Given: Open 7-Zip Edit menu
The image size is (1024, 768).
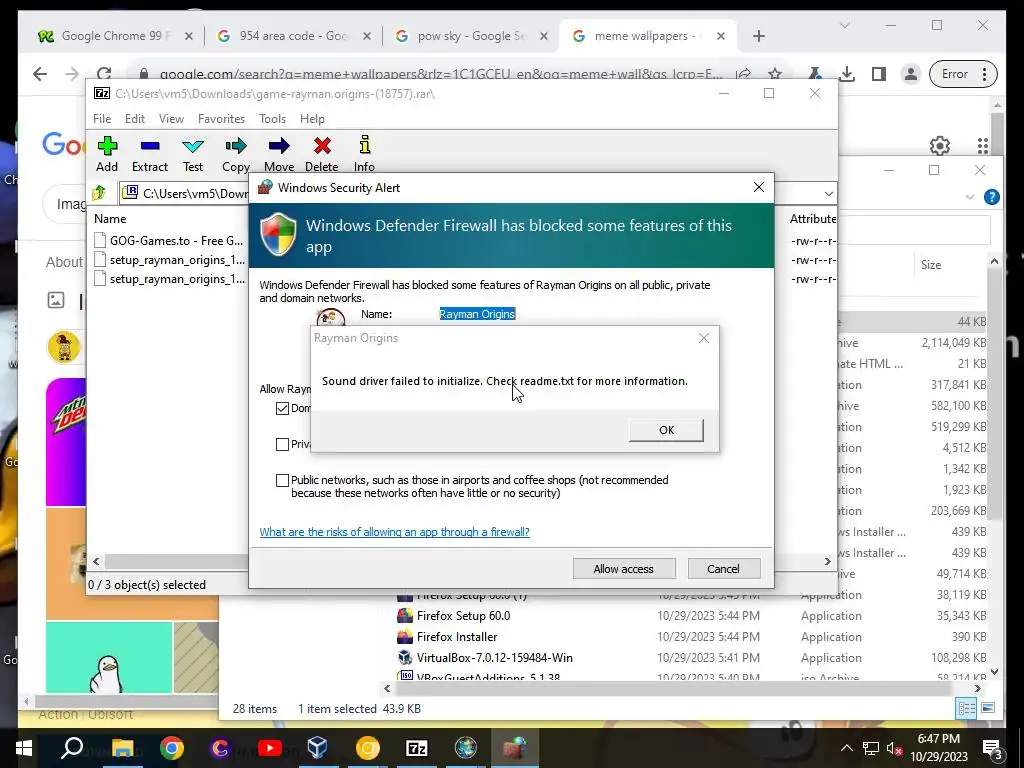Looking at the screenshot, I should (135, 119).
